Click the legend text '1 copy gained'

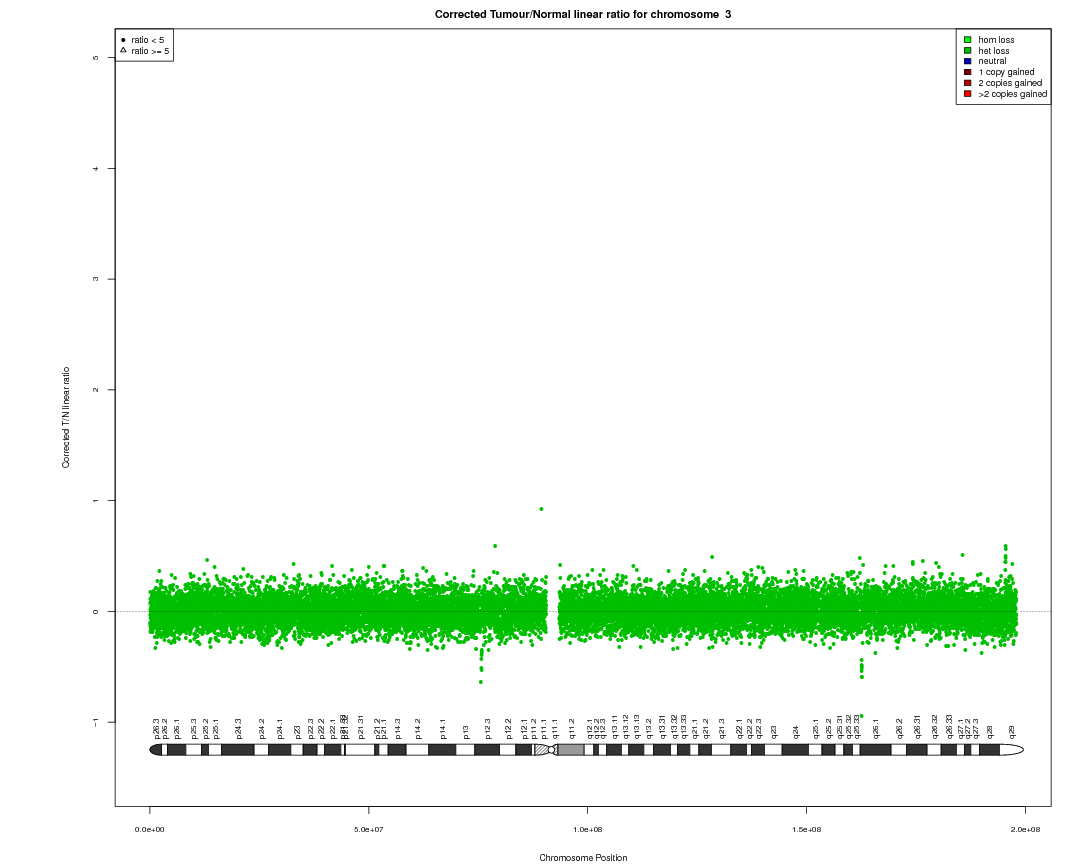[x=1006, y=72]
